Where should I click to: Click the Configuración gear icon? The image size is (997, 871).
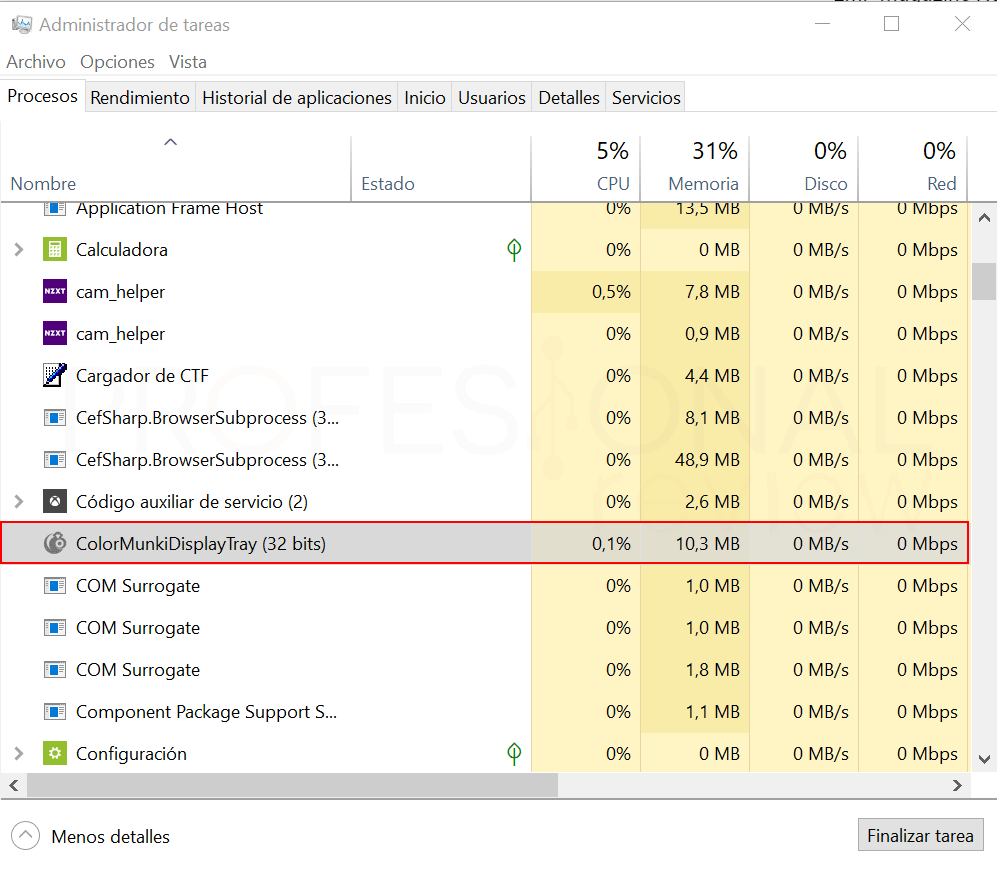[55, 754]
